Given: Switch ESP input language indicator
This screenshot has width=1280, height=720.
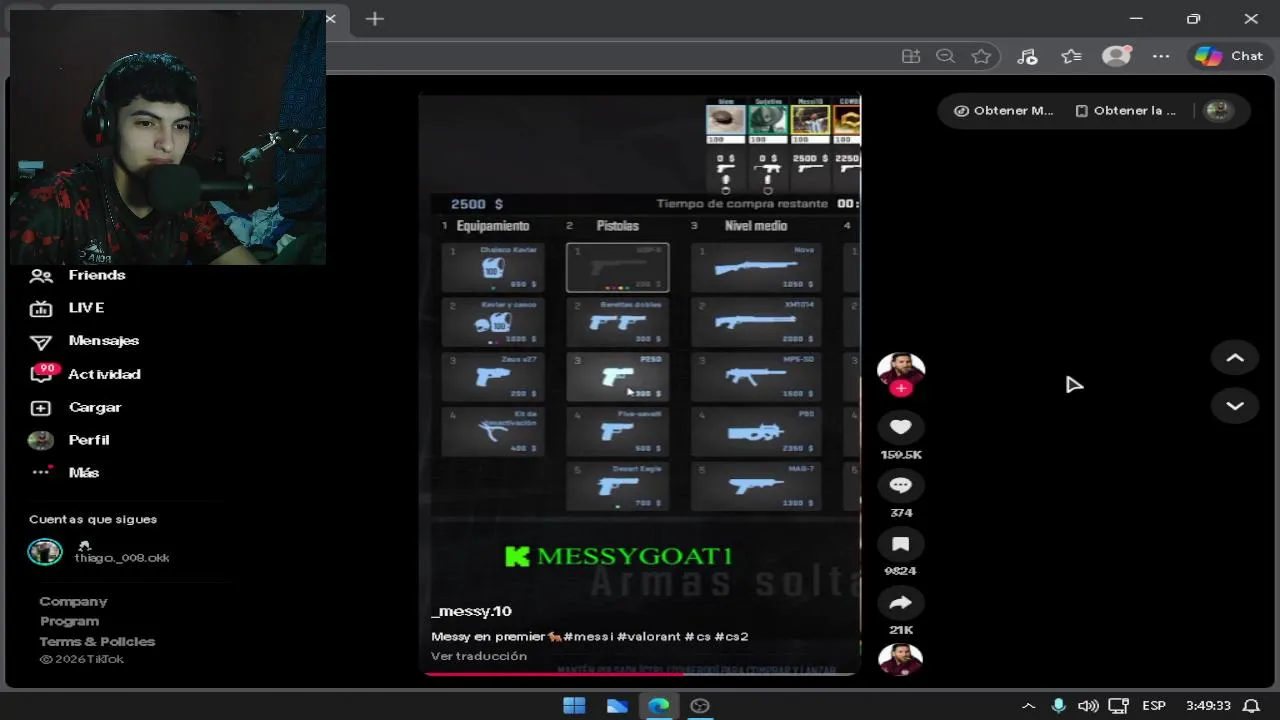Looking at the screenshot, I should [x=1154, y=706].
